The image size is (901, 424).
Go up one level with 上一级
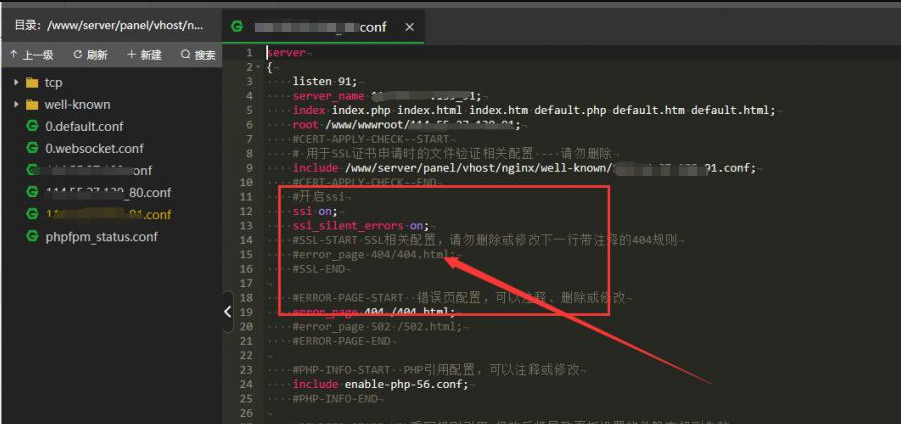click(x=32, y=55)
